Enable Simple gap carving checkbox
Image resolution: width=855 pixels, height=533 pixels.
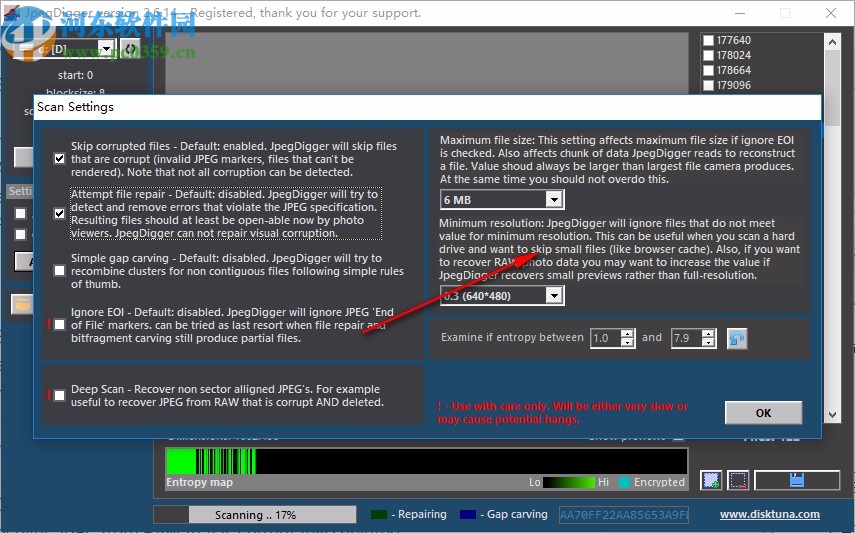click(x=59, y=271)
